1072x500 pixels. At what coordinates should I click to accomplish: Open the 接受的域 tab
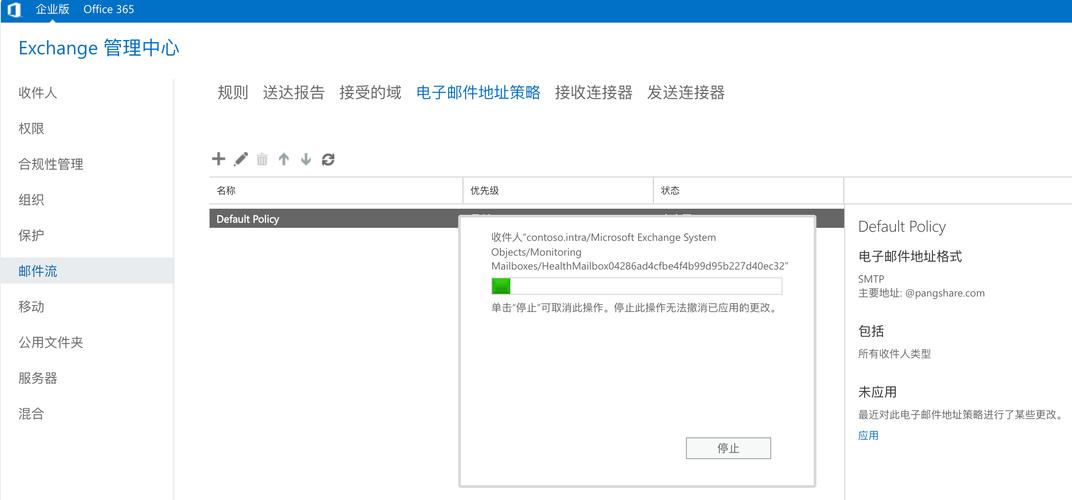[x=371, y=92]
